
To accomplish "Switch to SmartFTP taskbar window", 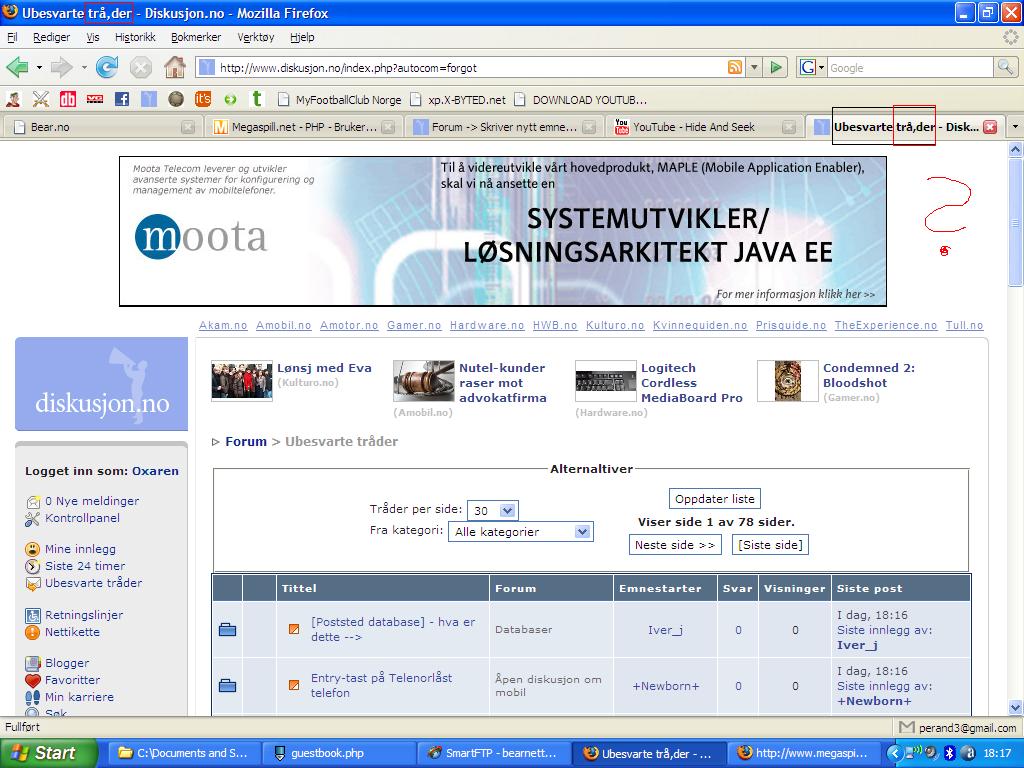I will [493, 753].
